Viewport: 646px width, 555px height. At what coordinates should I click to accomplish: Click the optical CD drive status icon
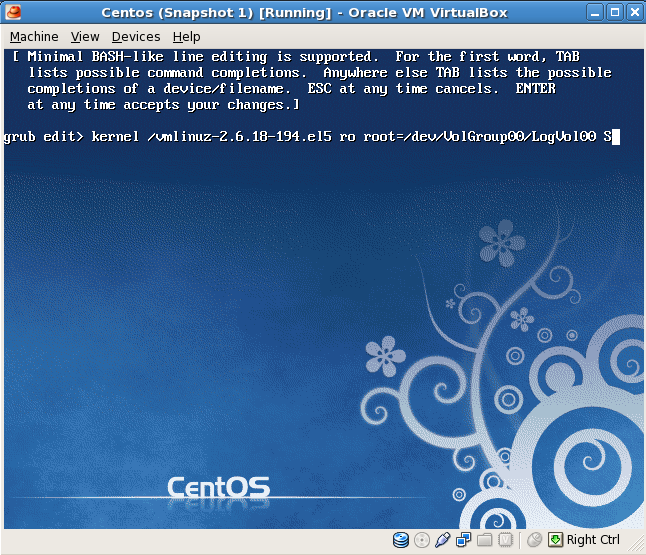(x=422, y=540)
